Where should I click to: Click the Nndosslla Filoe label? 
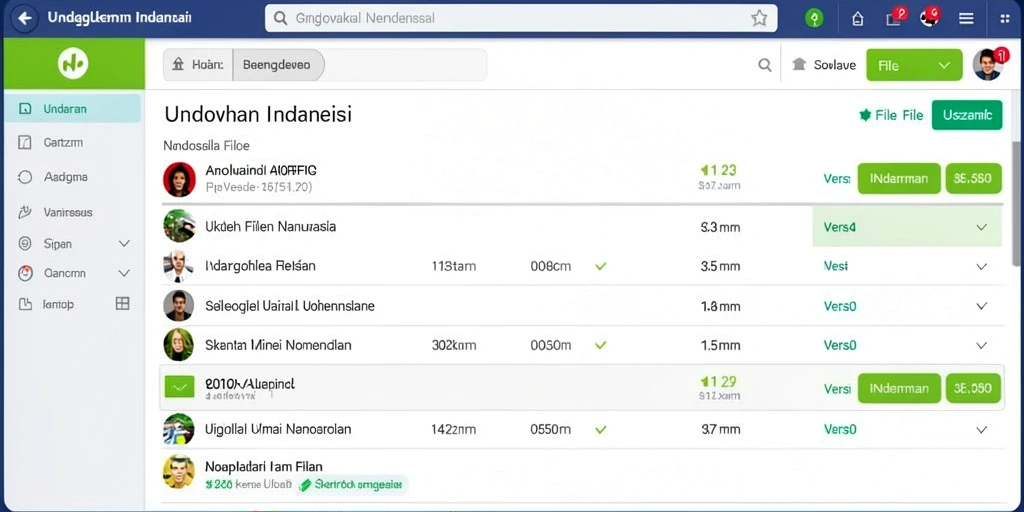click(x=206, y=145)
